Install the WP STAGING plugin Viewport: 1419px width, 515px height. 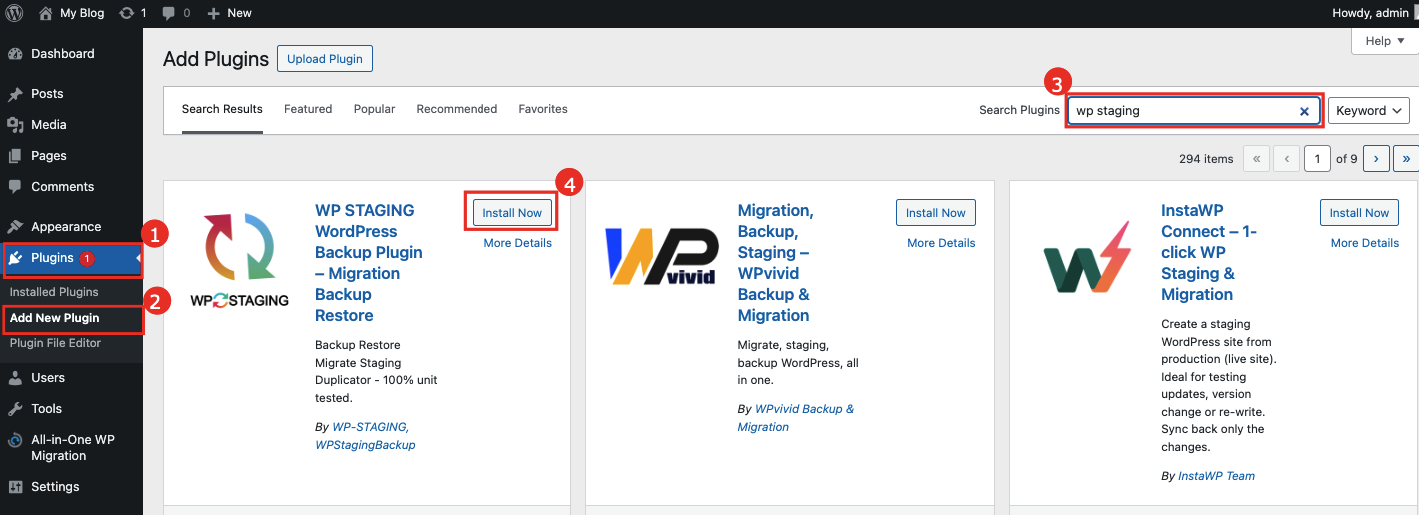click(512, 213)
